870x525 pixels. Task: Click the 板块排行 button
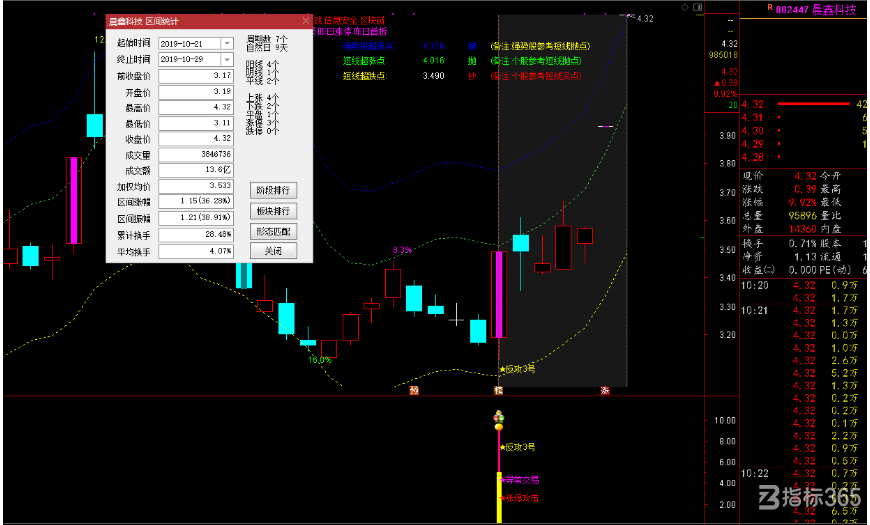[x=273, y=211]
